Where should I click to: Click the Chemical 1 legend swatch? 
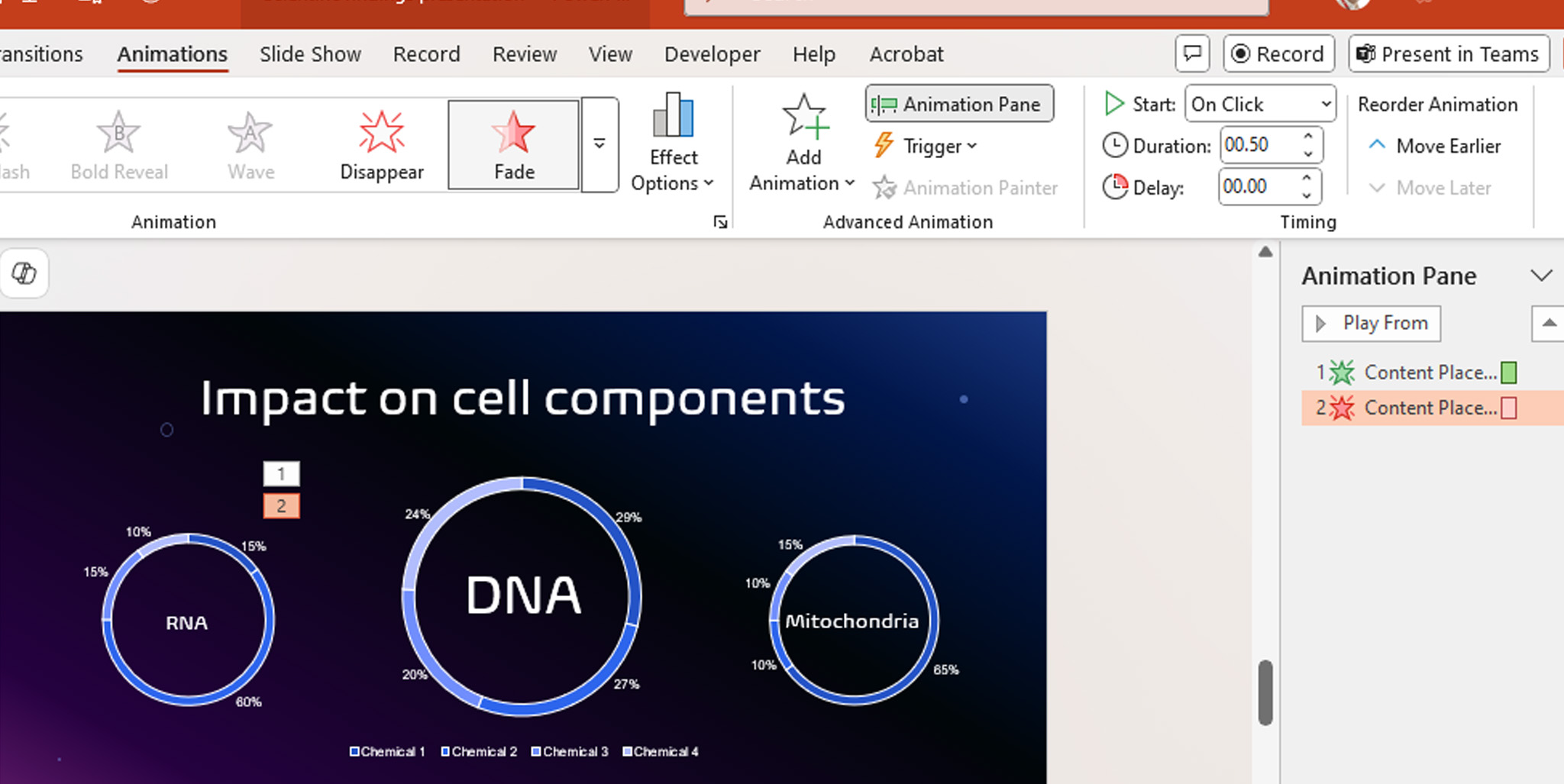[x=354, y=751]
